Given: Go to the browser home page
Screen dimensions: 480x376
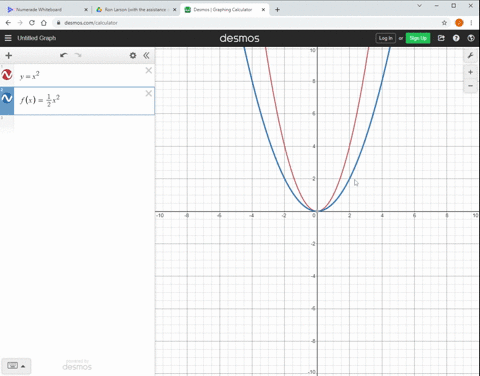Looking at the screenshot, I should tap(44, 23).
